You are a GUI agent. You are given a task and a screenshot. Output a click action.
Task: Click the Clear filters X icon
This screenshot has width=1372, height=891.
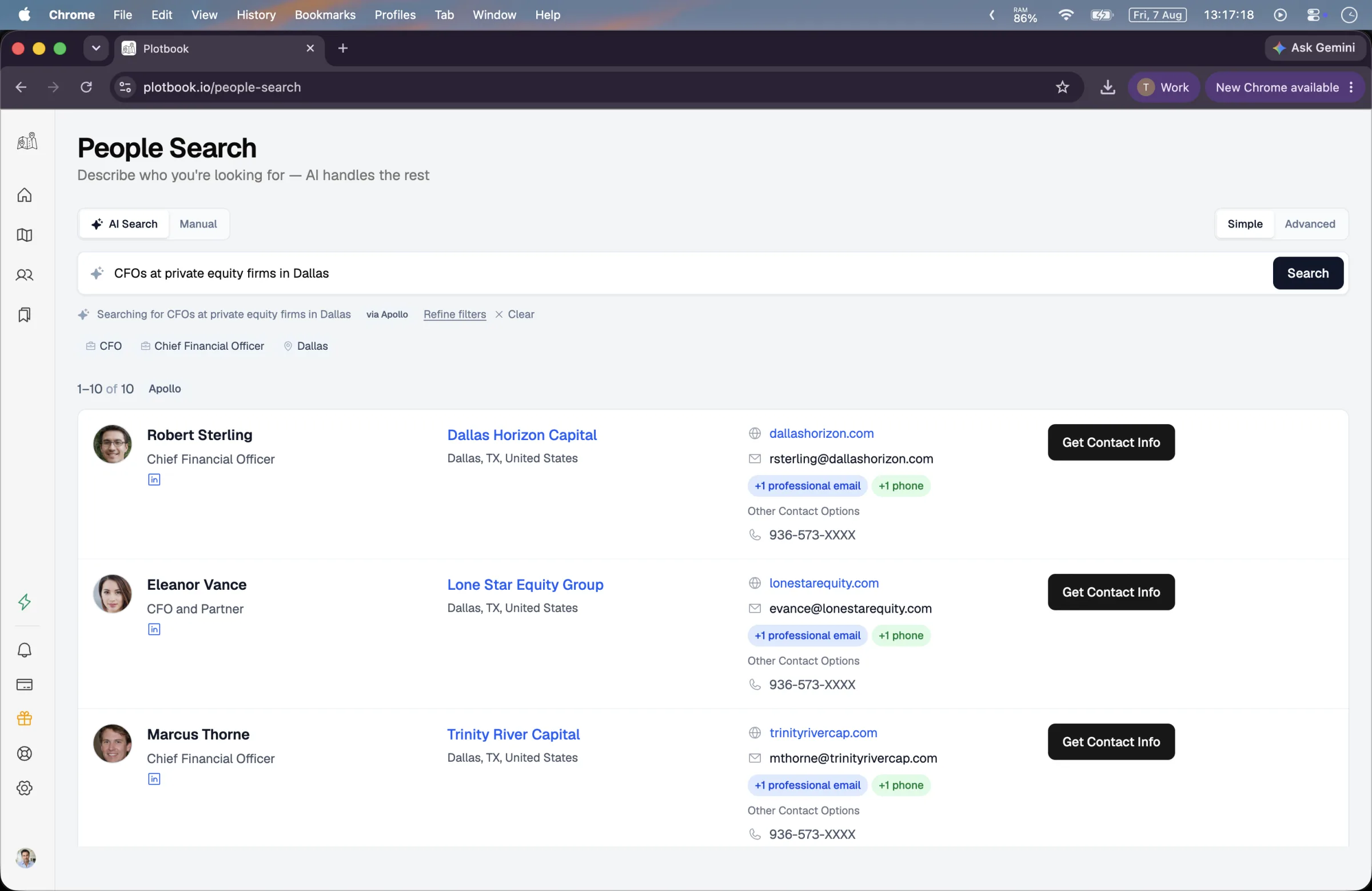pyautogui.click(x=499, y=314)
